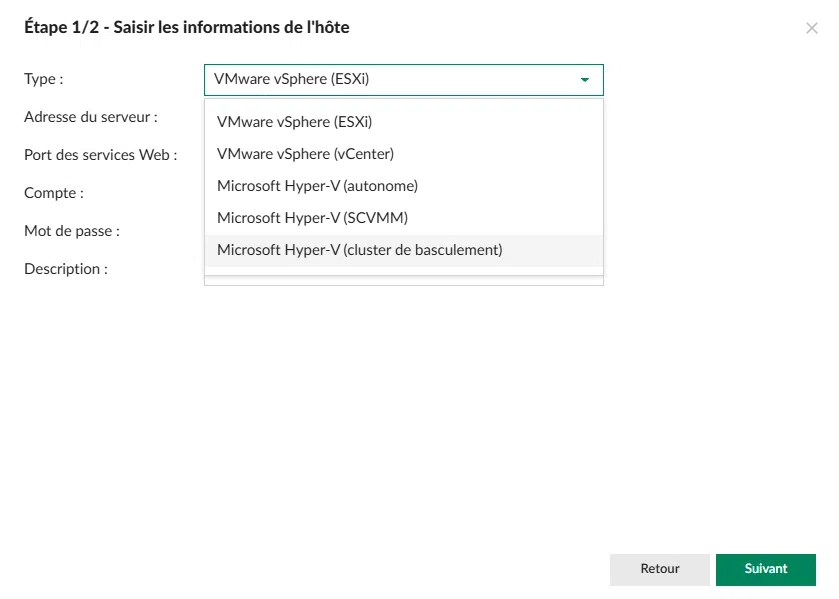Click the "Type :" field label
The width and height of the screenshot is (839, 599).
(44, 79)
